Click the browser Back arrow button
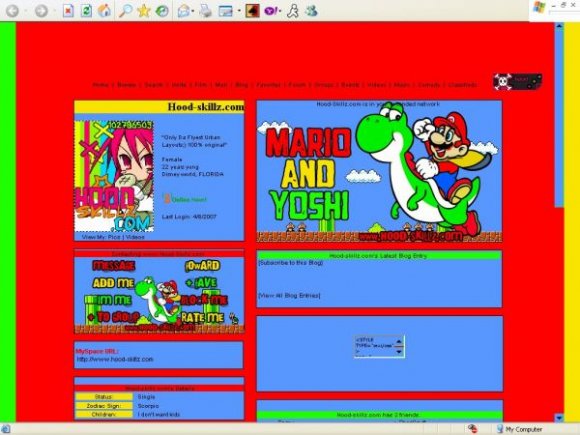 (x=12, y=11)
